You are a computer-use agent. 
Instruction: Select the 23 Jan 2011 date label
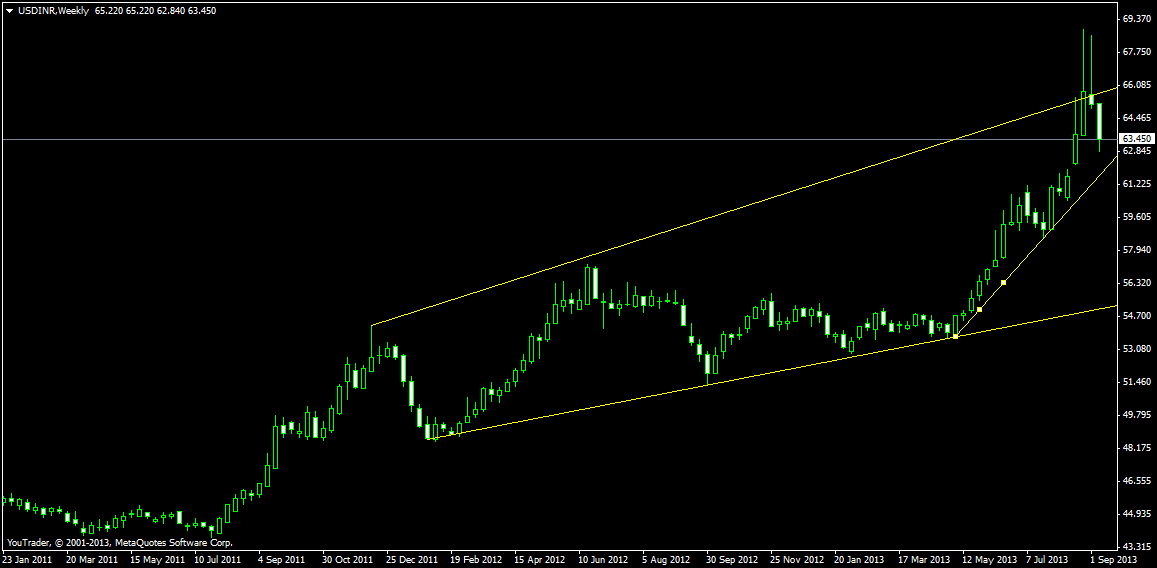click(x=27, y=560)
